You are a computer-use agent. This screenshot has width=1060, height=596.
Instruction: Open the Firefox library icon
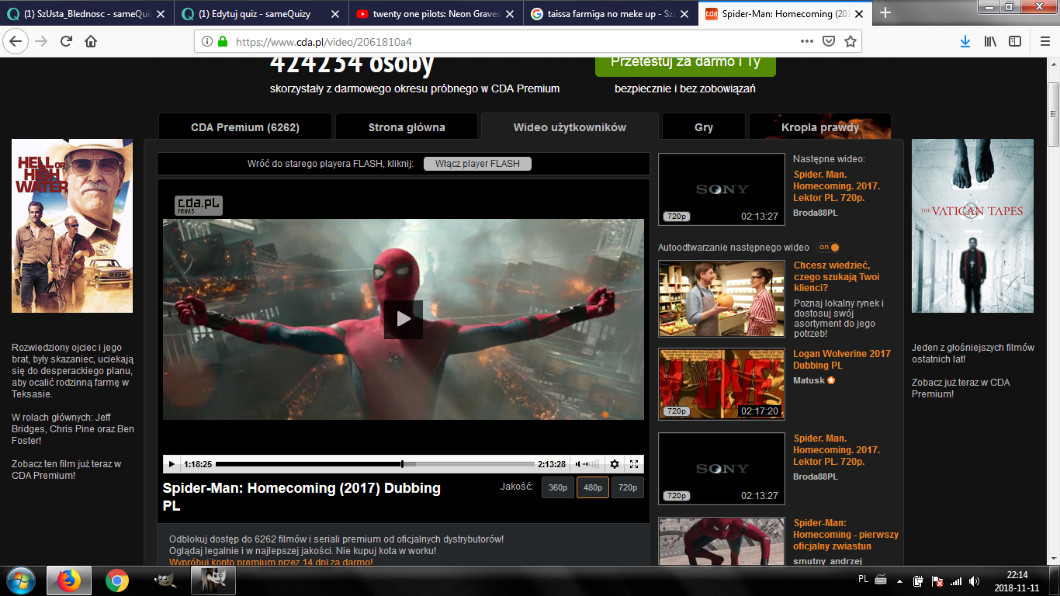[991, 41]
